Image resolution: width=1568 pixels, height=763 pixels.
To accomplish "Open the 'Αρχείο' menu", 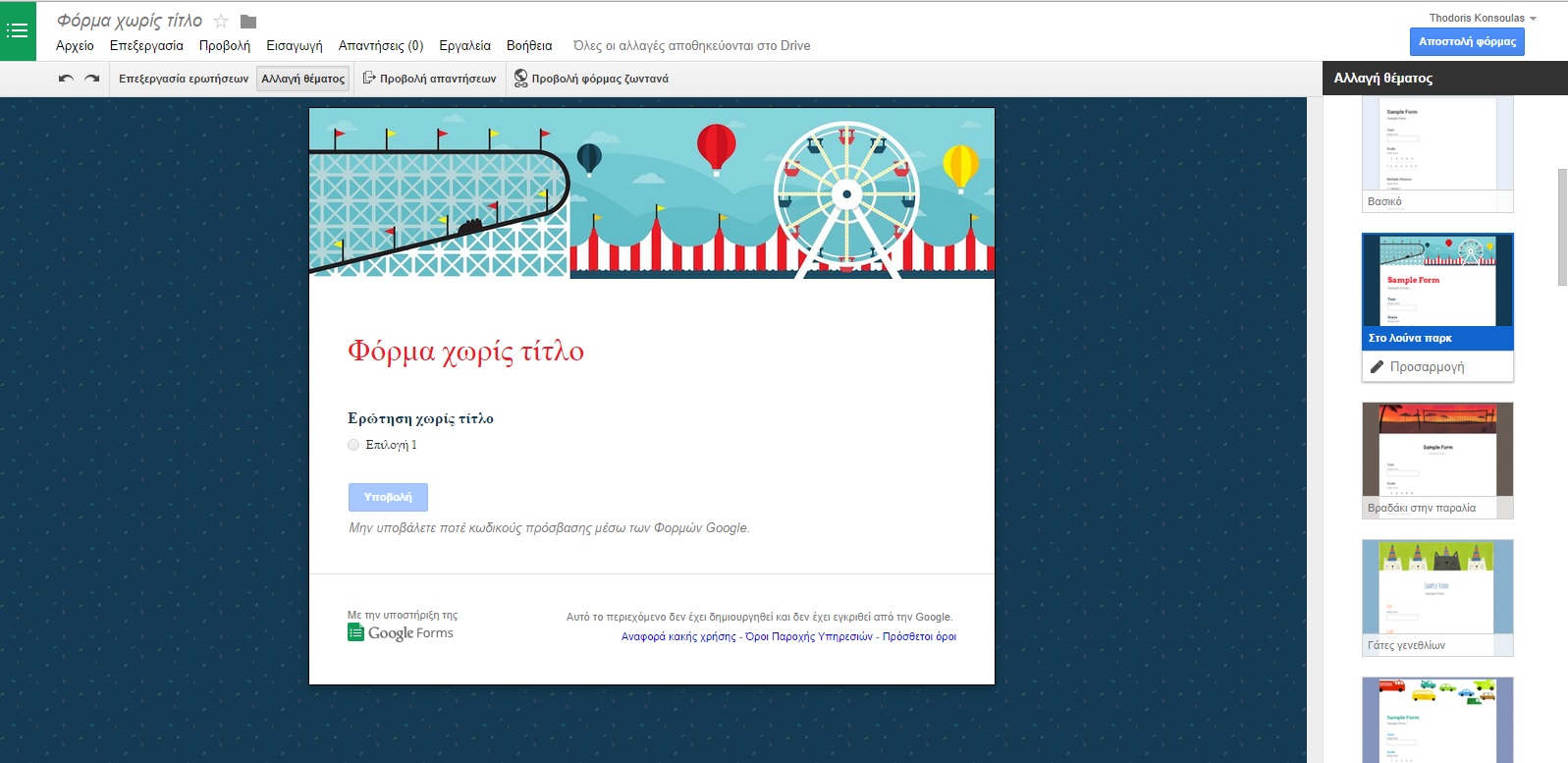I will [x=75, y=45].
